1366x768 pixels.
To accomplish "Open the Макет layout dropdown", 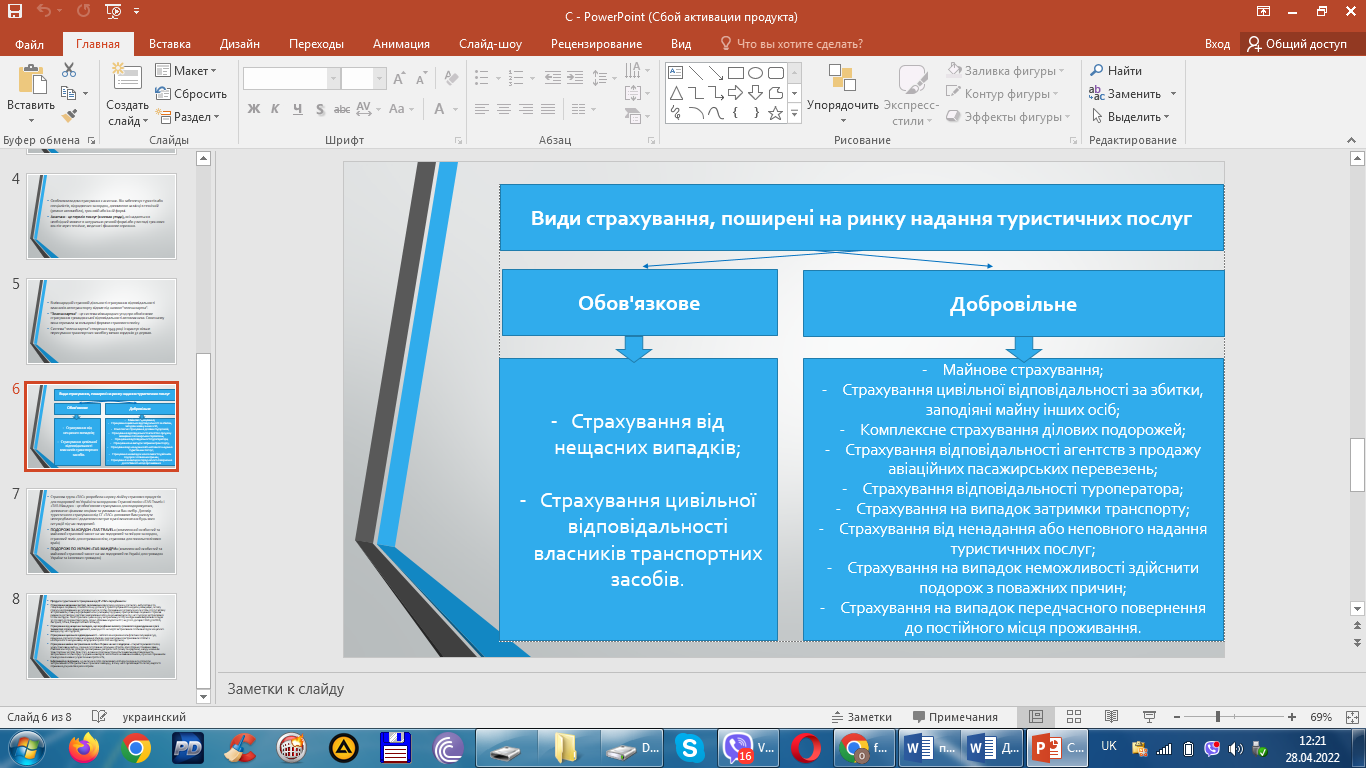I will tap(186, 70).
